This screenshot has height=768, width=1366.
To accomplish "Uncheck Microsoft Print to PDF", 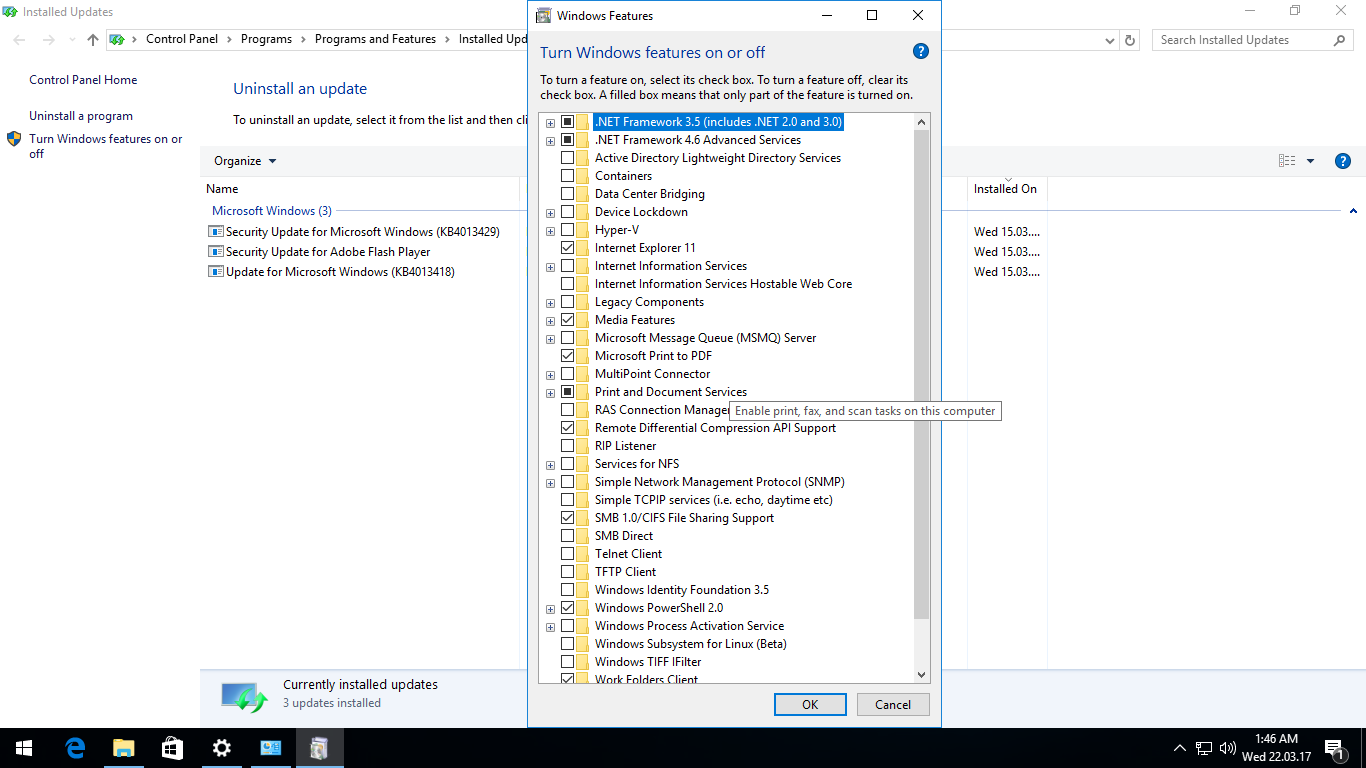I will pos(568,356).
